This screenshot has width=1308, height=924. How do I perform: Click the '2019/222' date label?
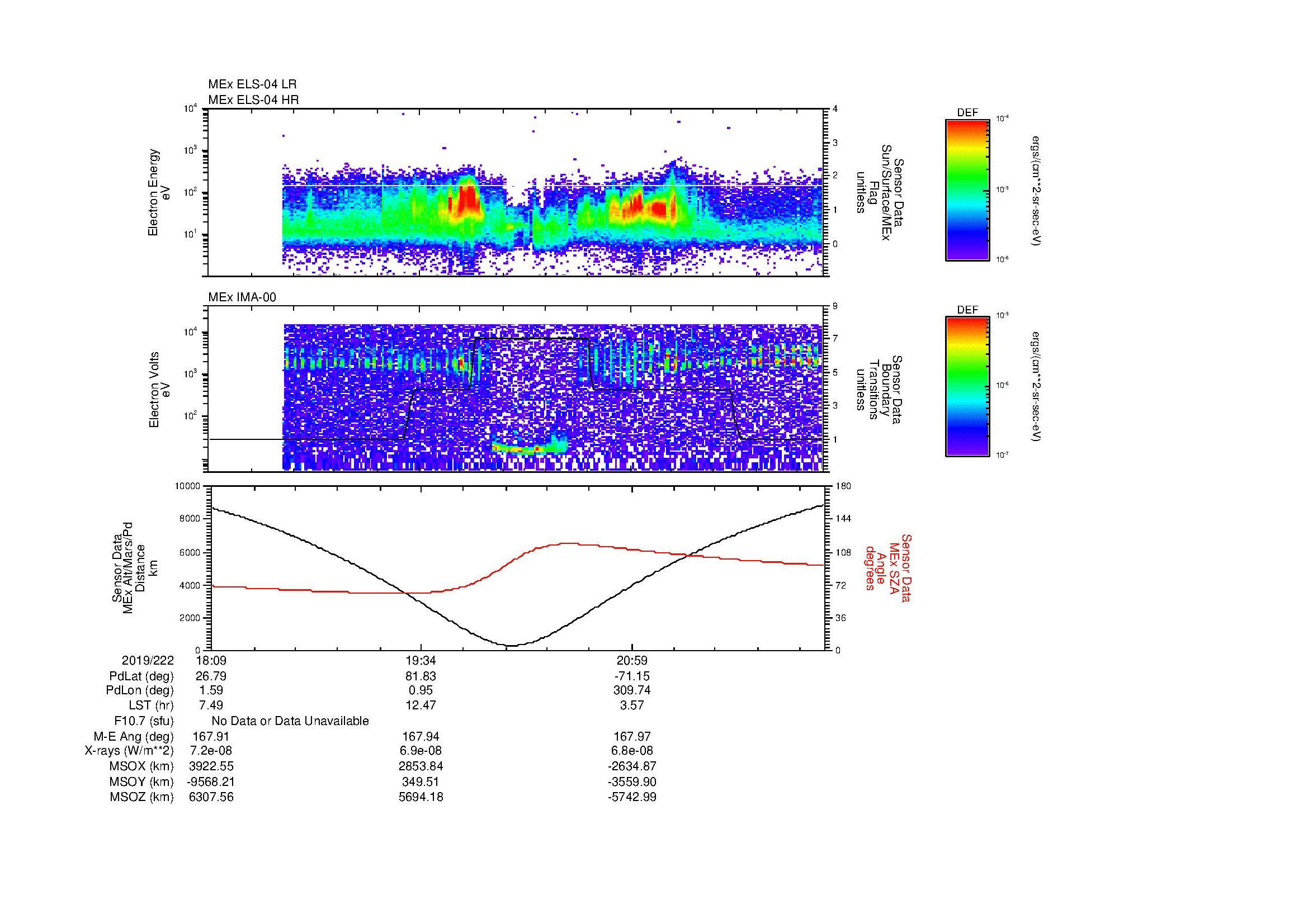pos(148,660)
